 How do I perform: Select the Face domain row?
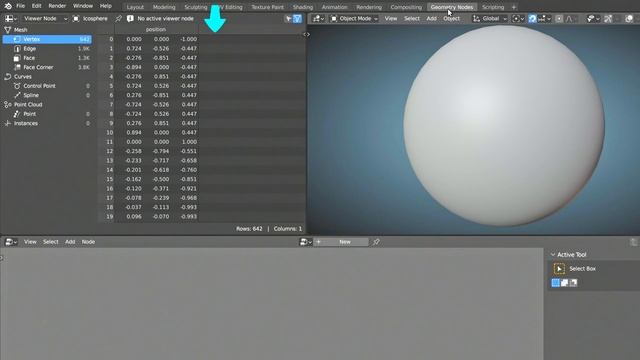pos(47,58)
